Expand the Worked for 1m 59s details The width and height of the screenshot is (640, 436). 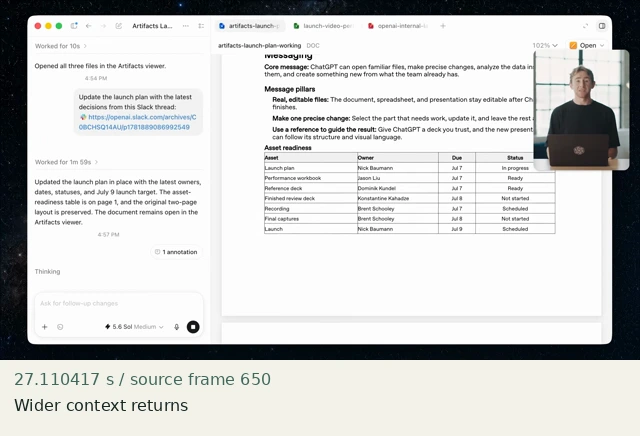[x=67, y=162]
